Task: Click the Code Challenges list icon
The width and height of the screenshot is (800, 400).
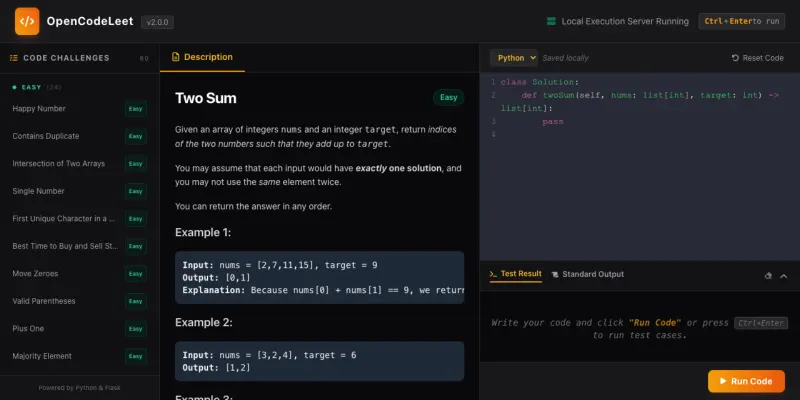Action: click(x=14, y=58)
